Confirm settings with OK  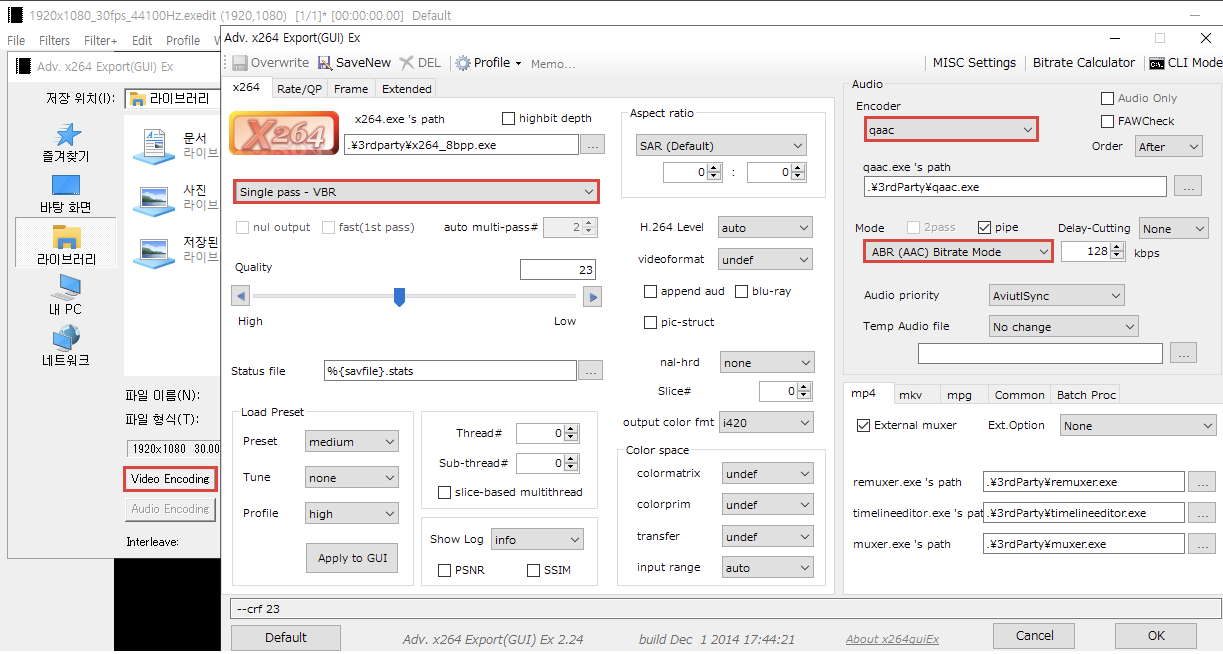1156,635
